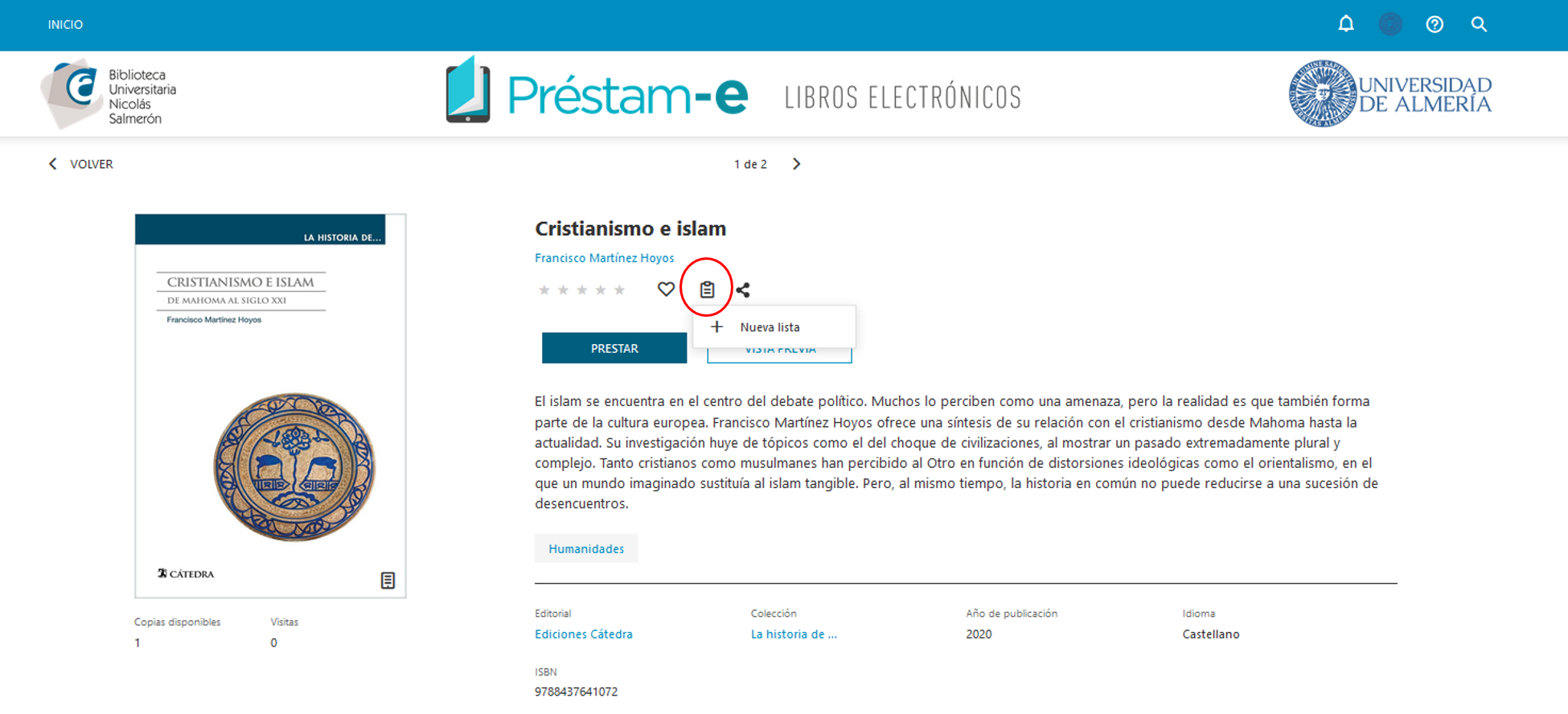The image size is (1568, 714).
Task: Click the Cristianismo e Islam cover thumbnail
Action: pyautogui.click(x=270, y=406)
